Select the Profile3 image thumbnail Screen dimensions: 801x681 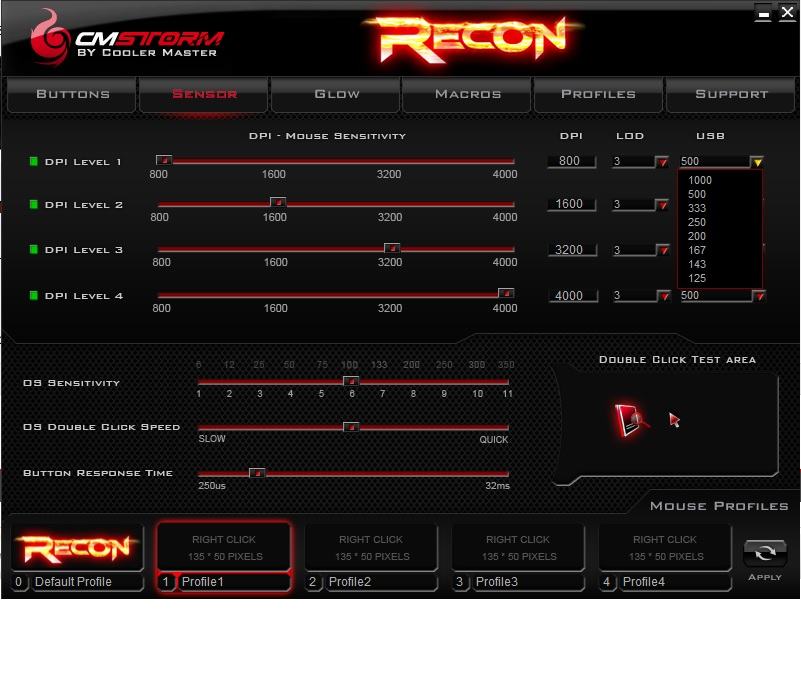tap(518, 548)
